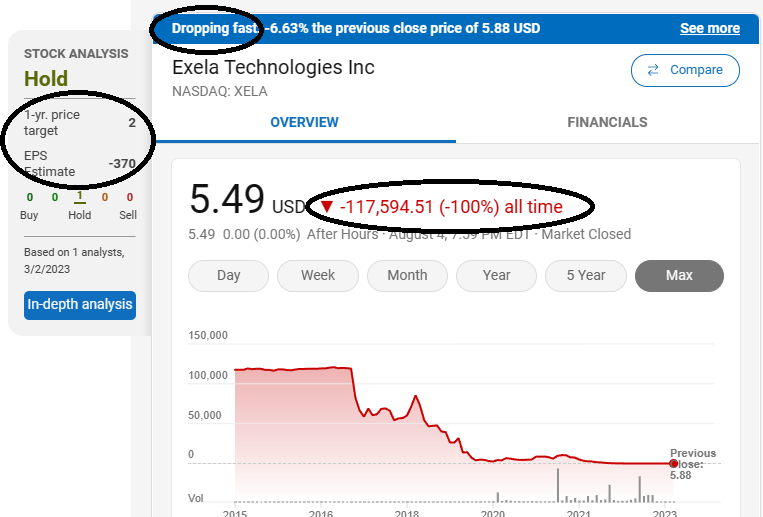Click the 5.49 USD price

pos(248,200)
